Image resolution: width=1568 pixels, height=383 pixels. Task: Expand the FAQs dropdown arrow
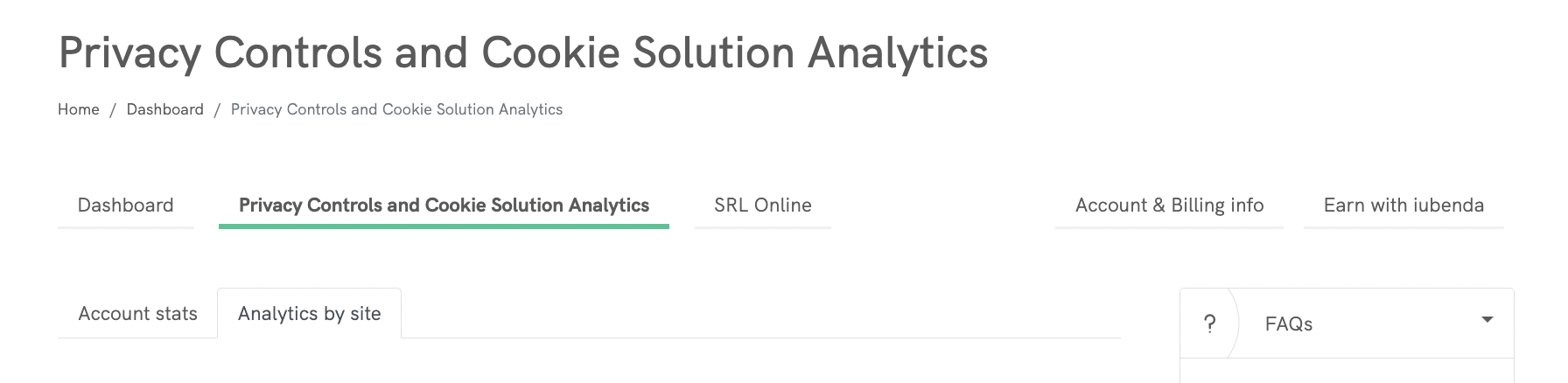tap(1487, 320)
